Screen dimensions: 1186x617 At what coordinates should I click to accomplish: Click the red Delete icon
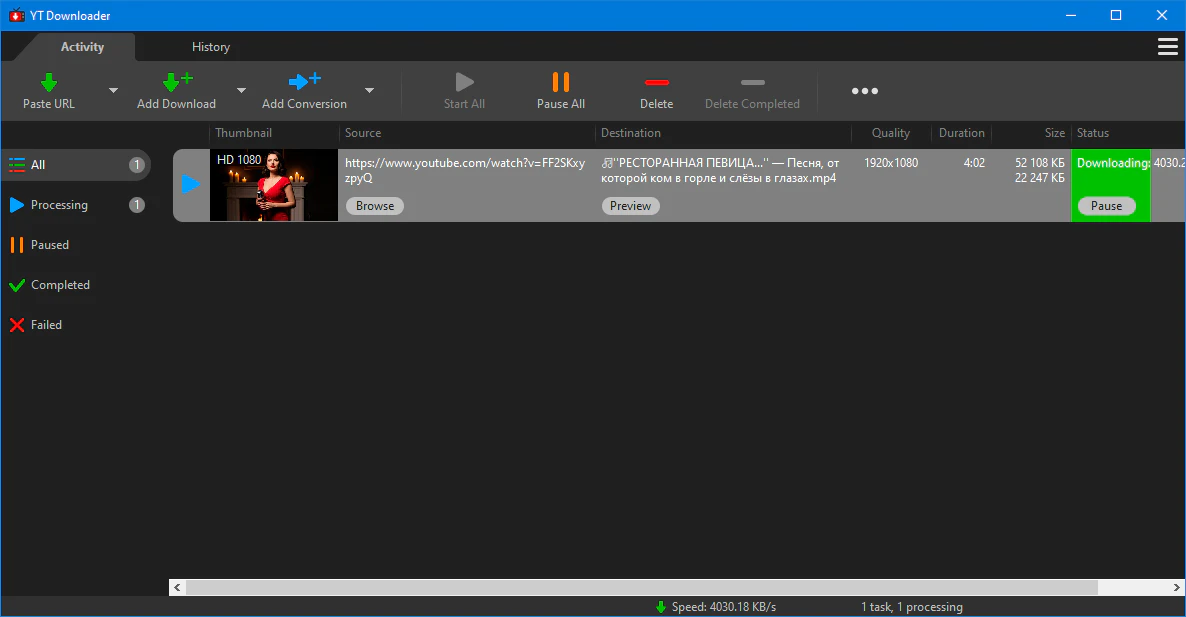coord(656,82)
